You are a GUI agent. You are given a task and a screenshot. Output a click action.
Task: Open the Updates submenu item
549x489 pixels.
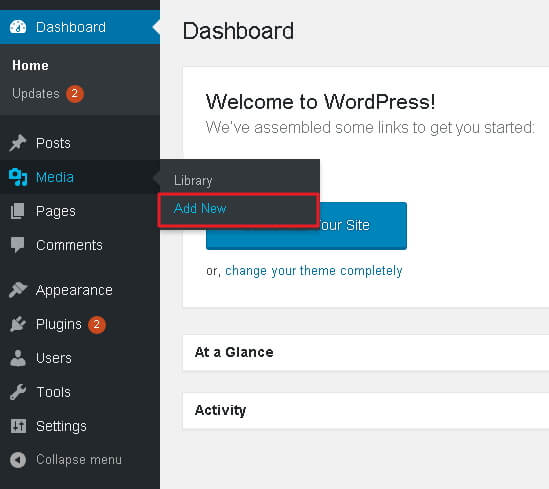tap(36, 94)
